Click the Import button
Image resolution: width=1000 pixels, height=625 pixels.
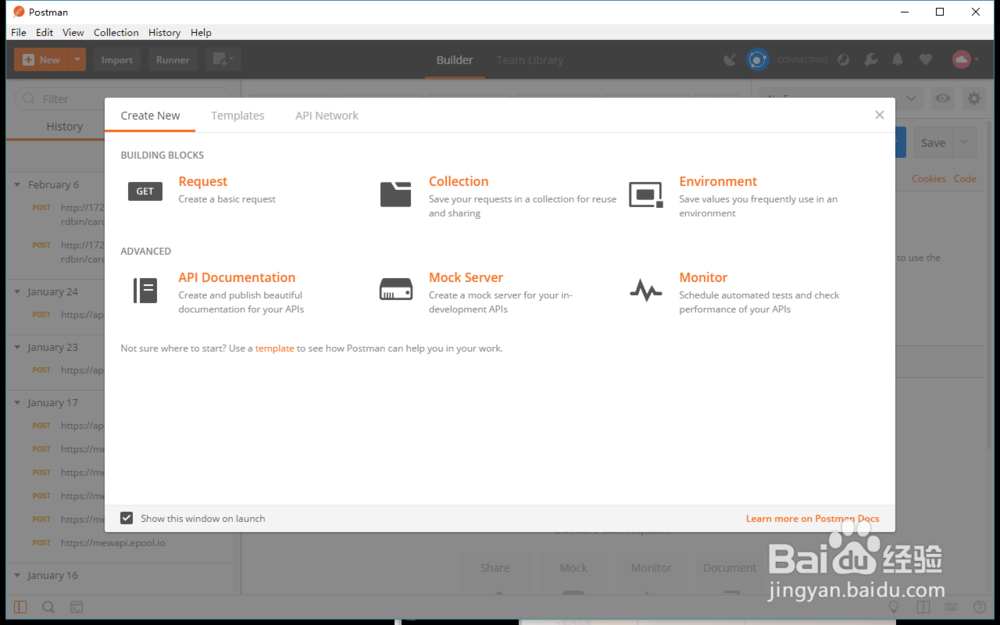117,60
